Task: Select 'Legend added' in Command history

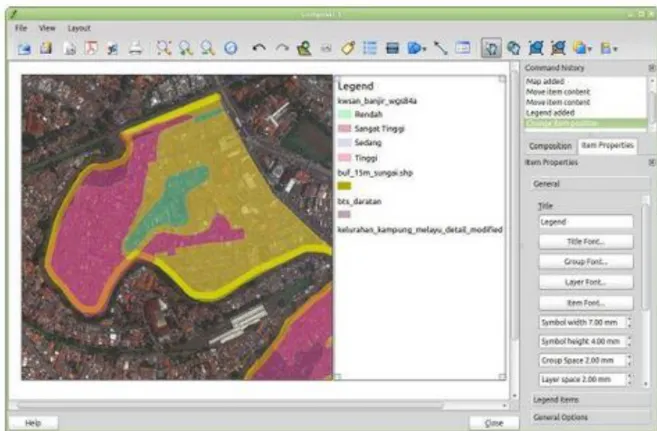Action: coord(585,113)
